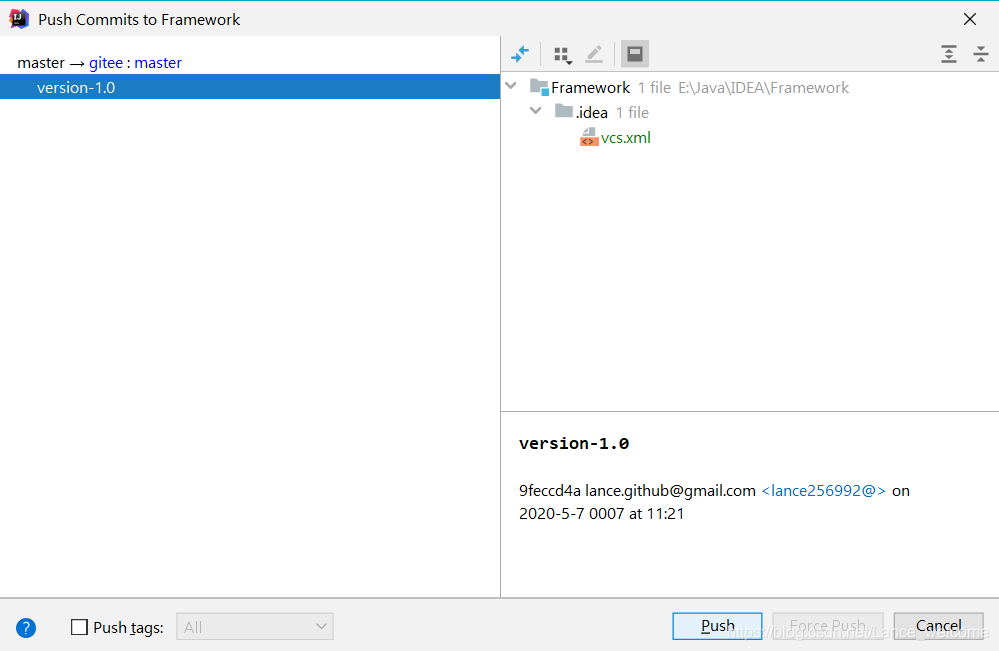Image resolution: width=999 pixels, height=651 pixels.
Task: Open the Group By toolbar dropdown
Action: pos(563,55)
